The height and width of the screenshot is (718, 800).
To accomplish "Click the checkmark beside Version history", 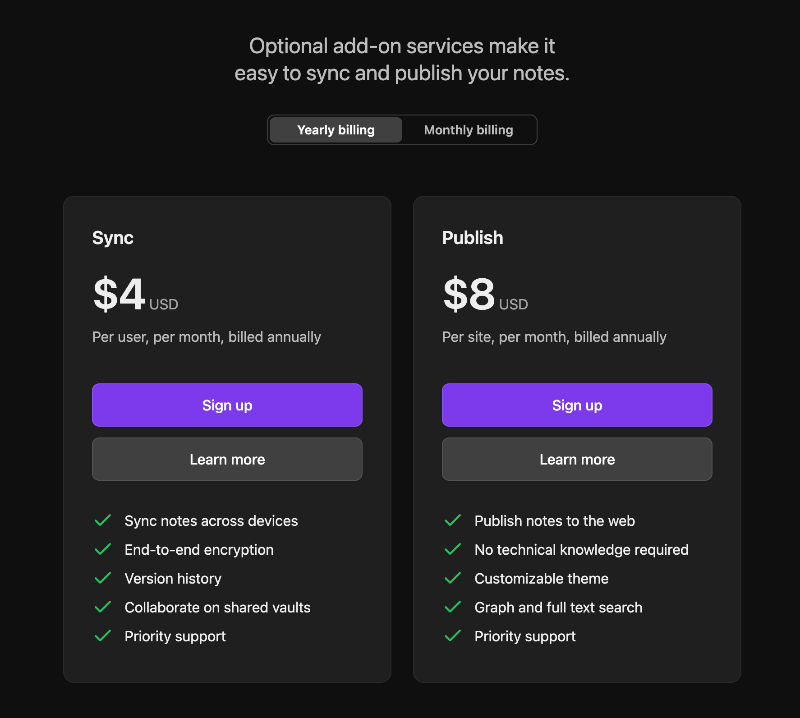I will tap(102, 579).
